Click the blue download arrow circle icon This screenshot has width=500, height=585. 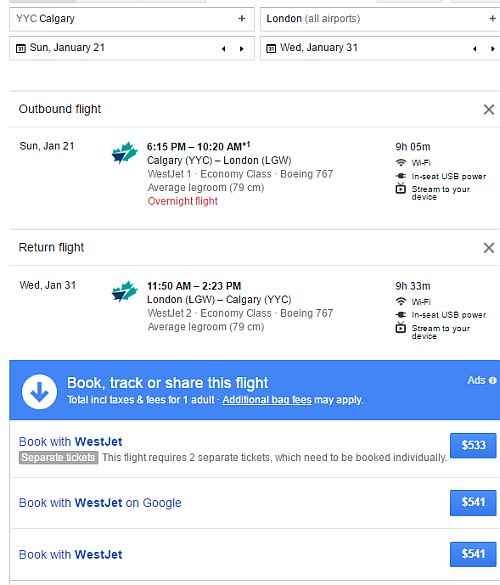pos(39,392)
